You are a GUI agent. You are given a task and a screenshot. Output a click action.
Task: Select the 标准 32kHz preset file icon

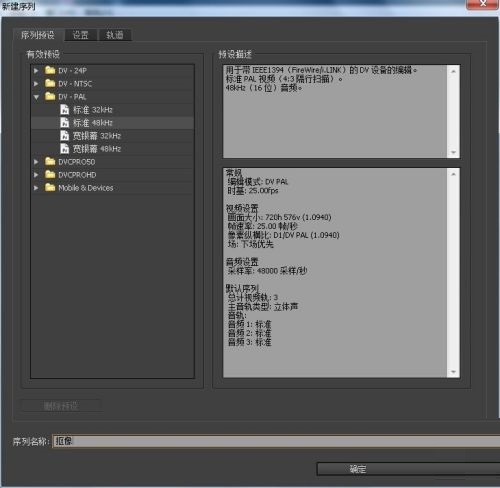coord(65,110)
